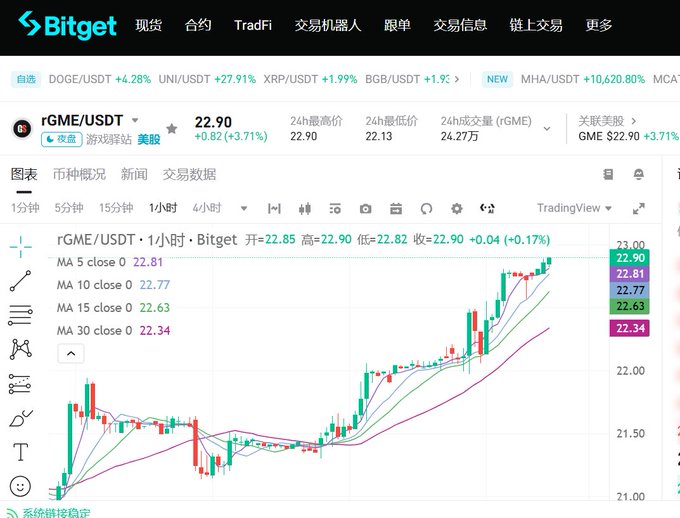Select the 1分钟 interval
680x518 pixels.
pos(25,208)
